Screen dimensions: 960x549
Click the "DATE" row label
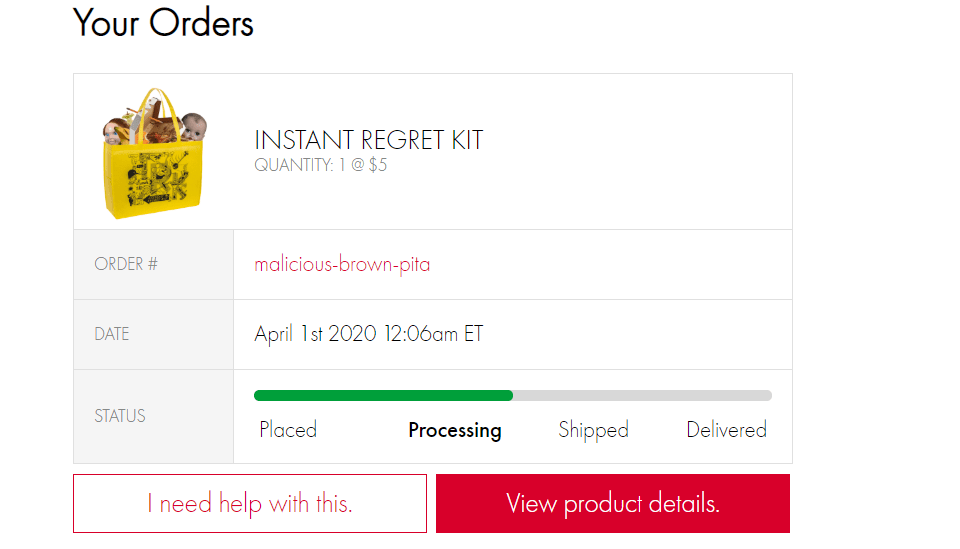tap(112, 334)
